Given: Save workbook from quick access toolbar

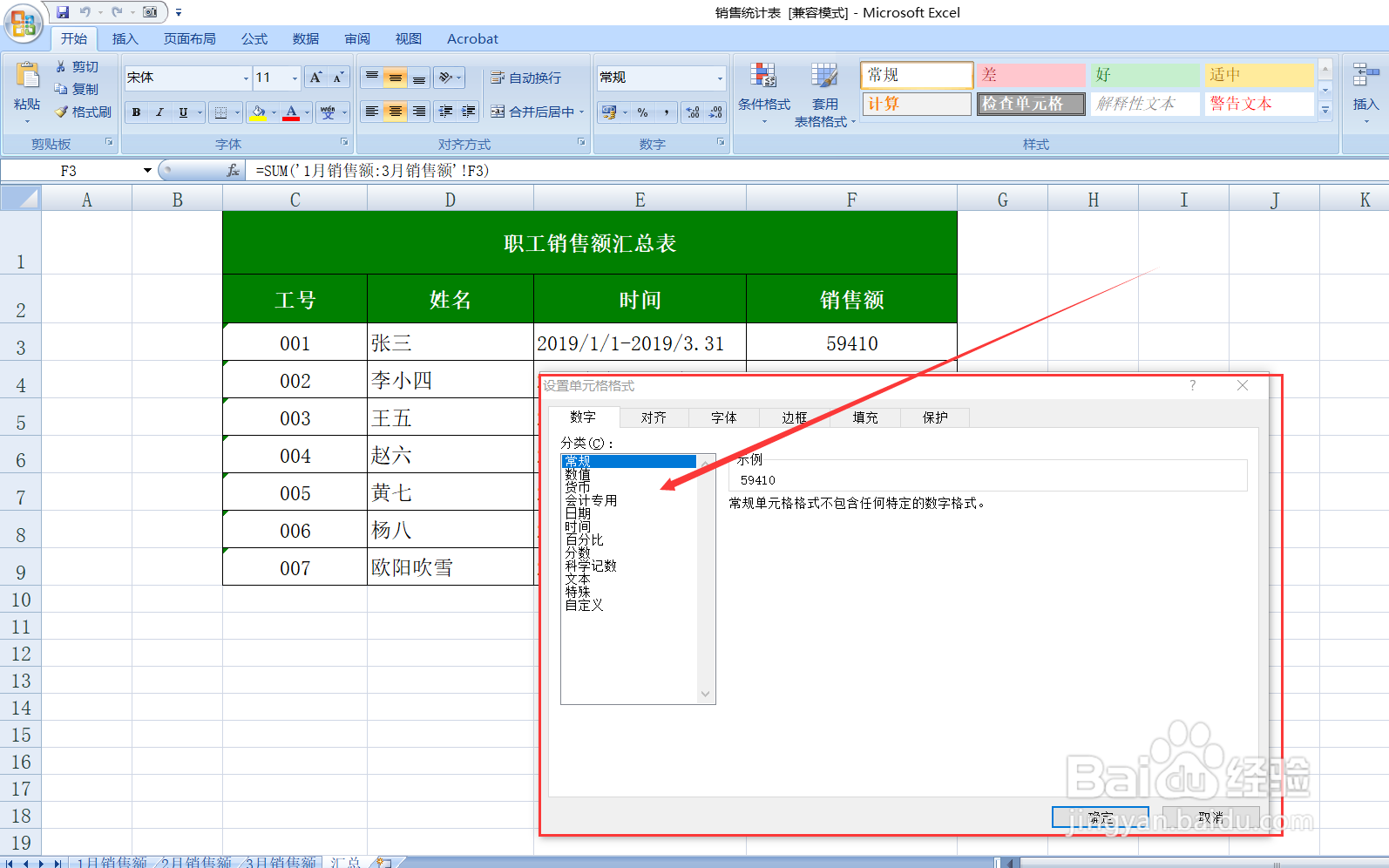Looking at the screenshot, I should click(x=63, y=12).
